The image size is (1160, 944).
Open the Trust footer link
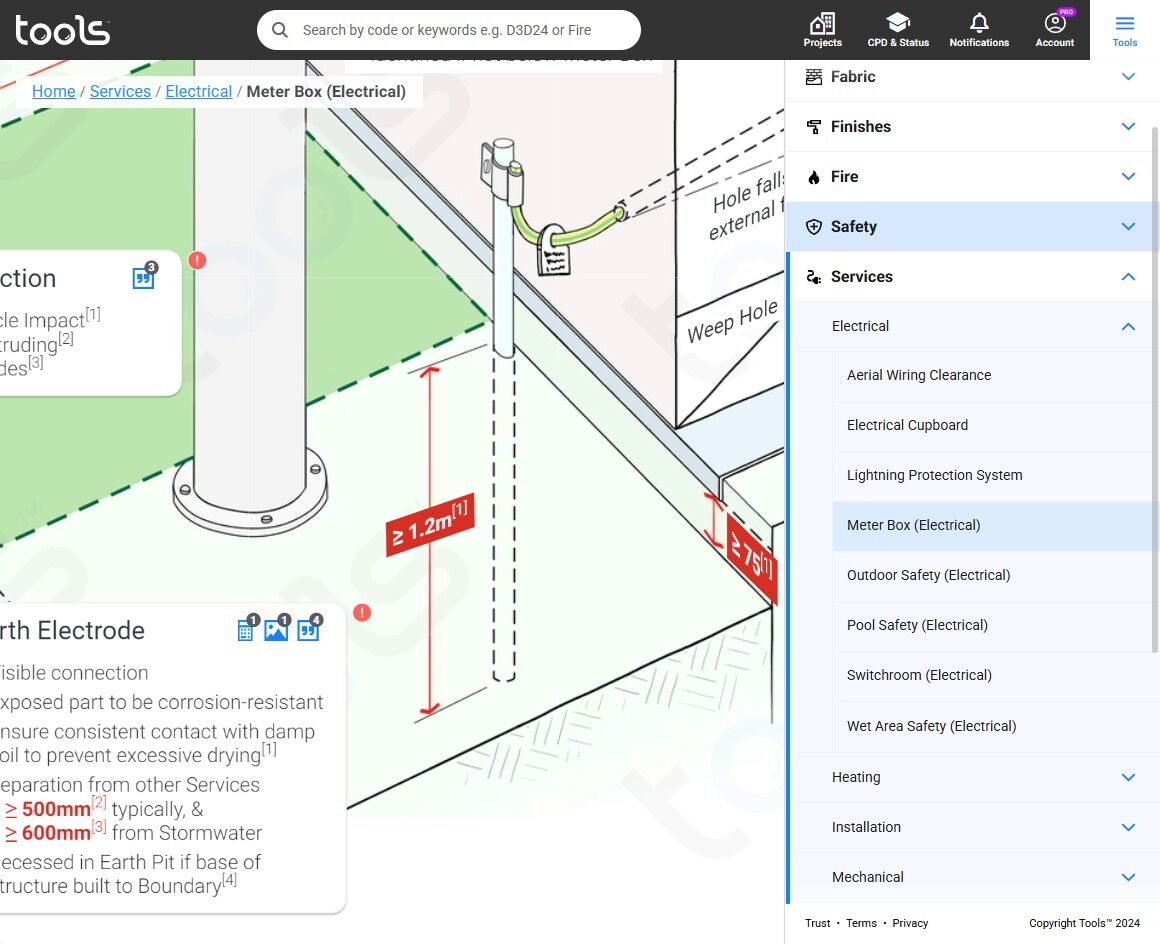pos(817,923)
